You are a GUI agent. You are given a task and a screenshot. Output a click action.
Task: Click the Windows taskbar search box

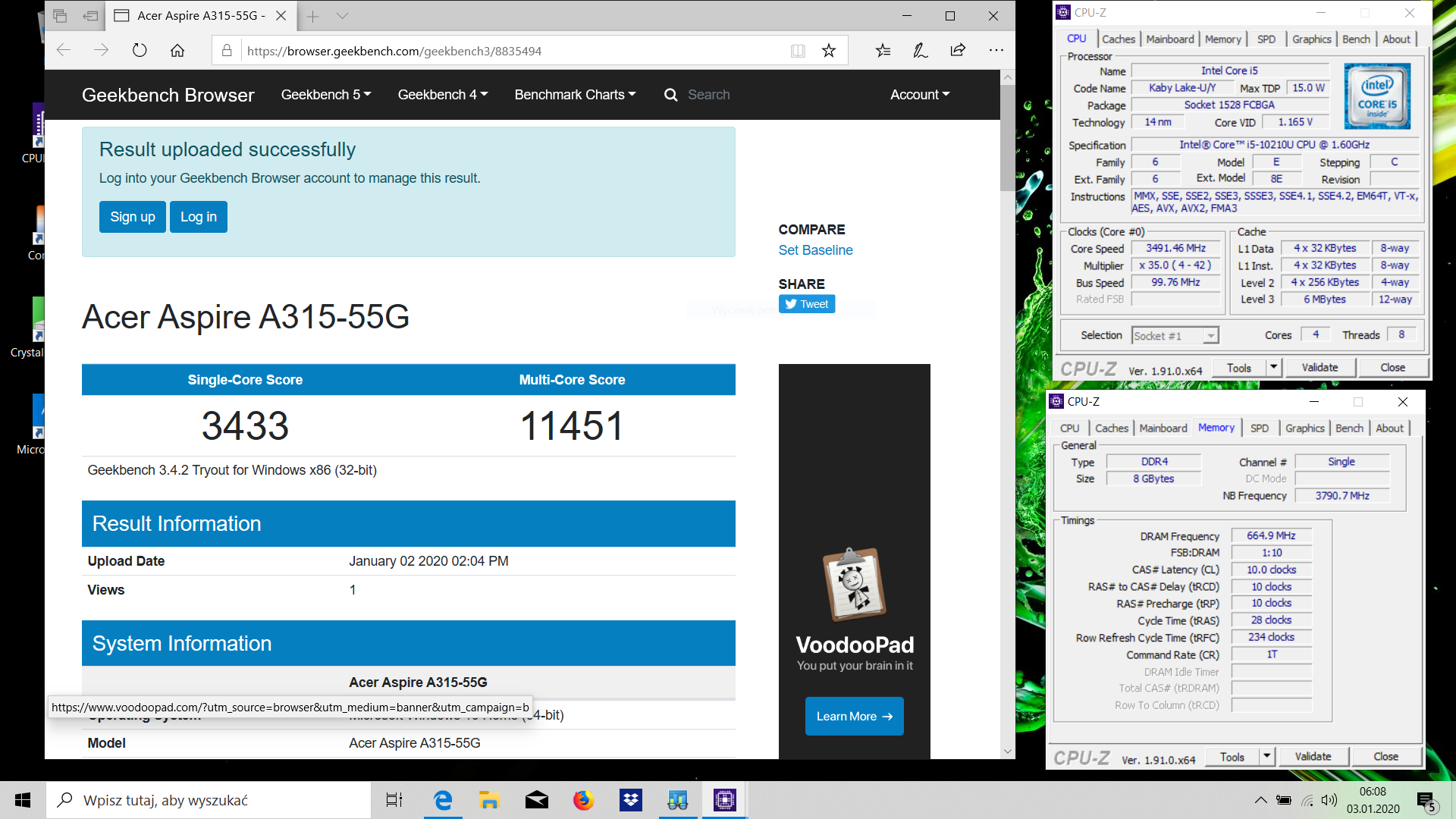click(x=209, y=800)
